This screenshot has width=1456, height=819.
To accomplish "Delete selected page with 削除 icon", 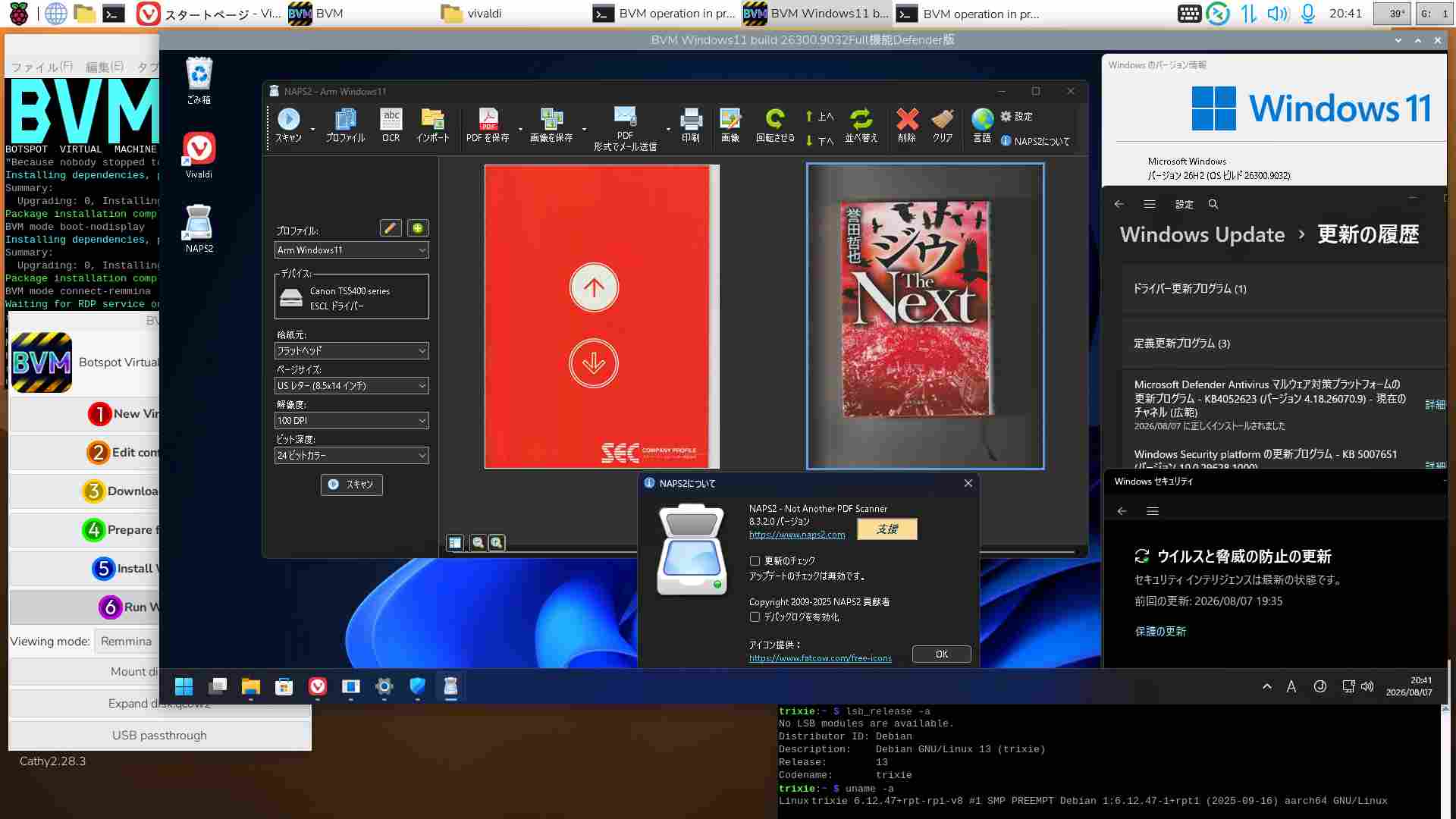I will click(x=907, y=125).
